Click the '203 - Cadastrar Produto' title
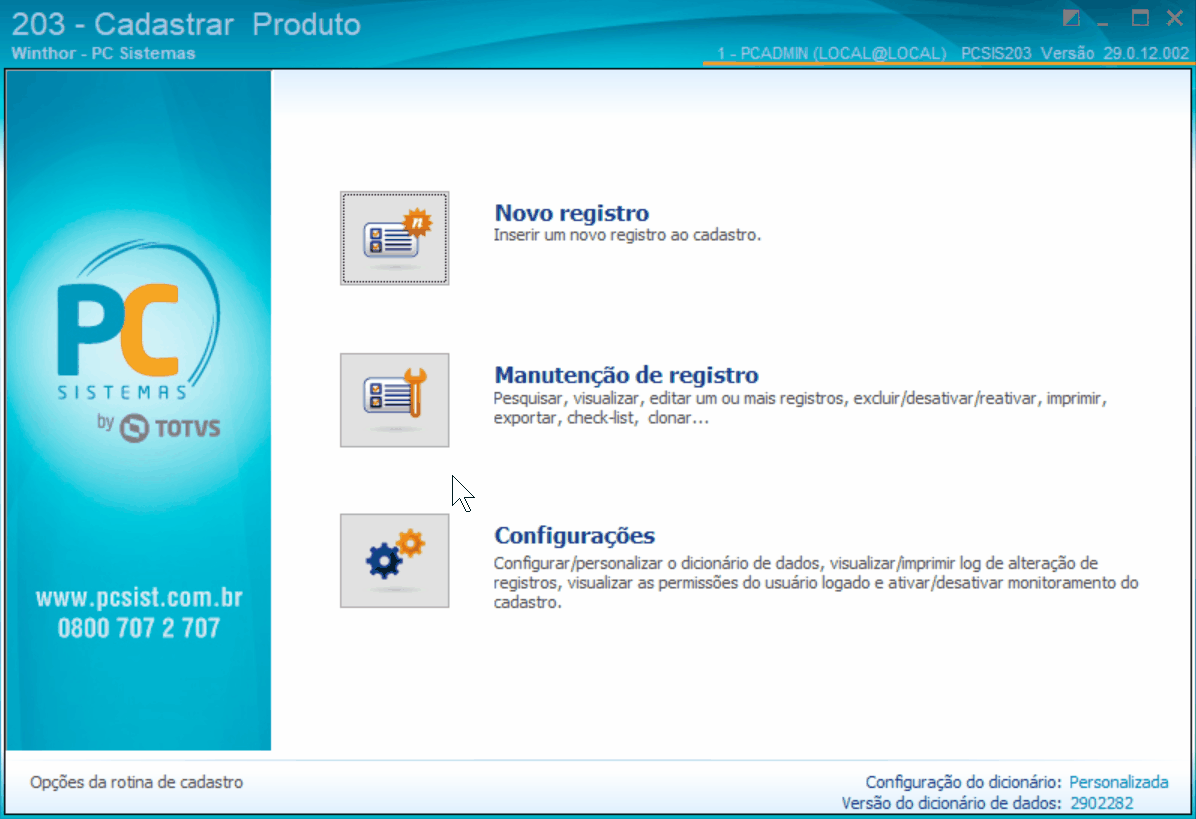Viewport: 1196px width, 819px height. click(x=186, y=24)
